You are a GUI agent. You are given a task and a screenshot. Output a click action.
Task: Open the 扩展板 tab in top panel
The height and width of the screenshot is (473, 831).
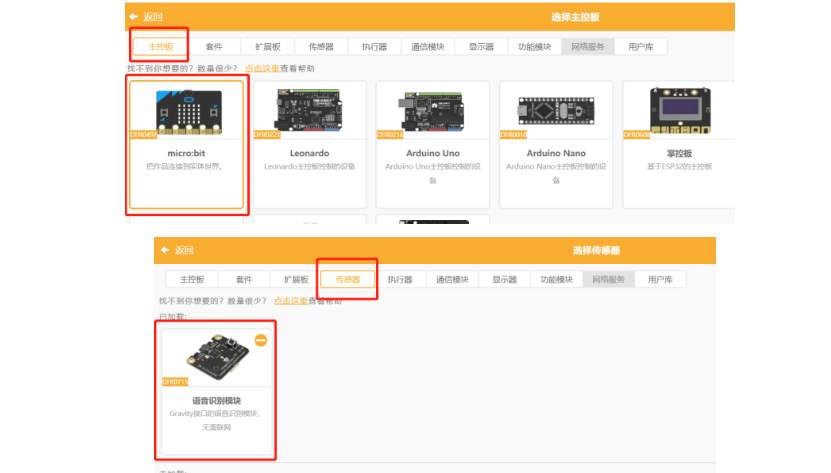(268, 47)
